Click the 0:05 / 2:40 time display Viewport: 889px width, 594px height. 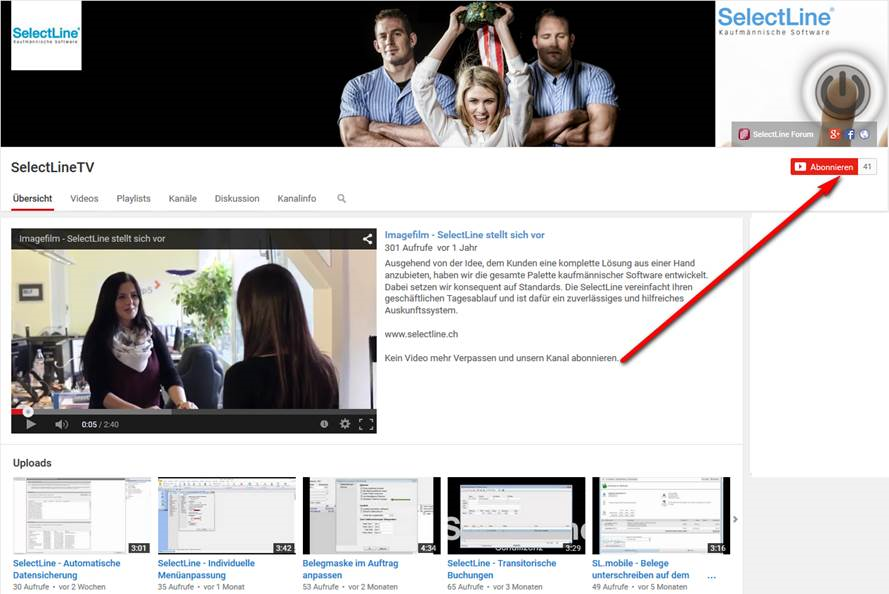click(100, 424)
